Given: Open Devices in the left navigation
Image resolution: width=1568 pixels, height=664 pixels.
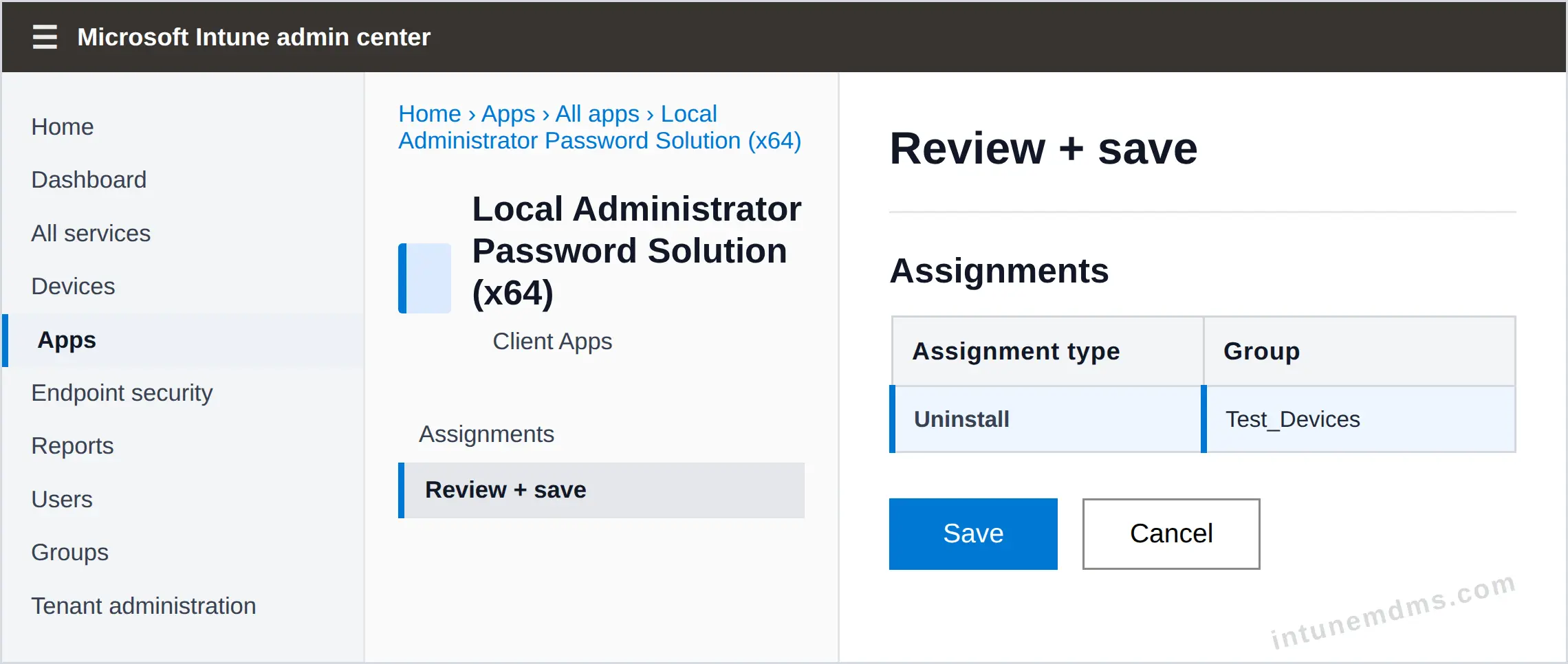Looking at the screenshot, I should (x=73, y=287).
